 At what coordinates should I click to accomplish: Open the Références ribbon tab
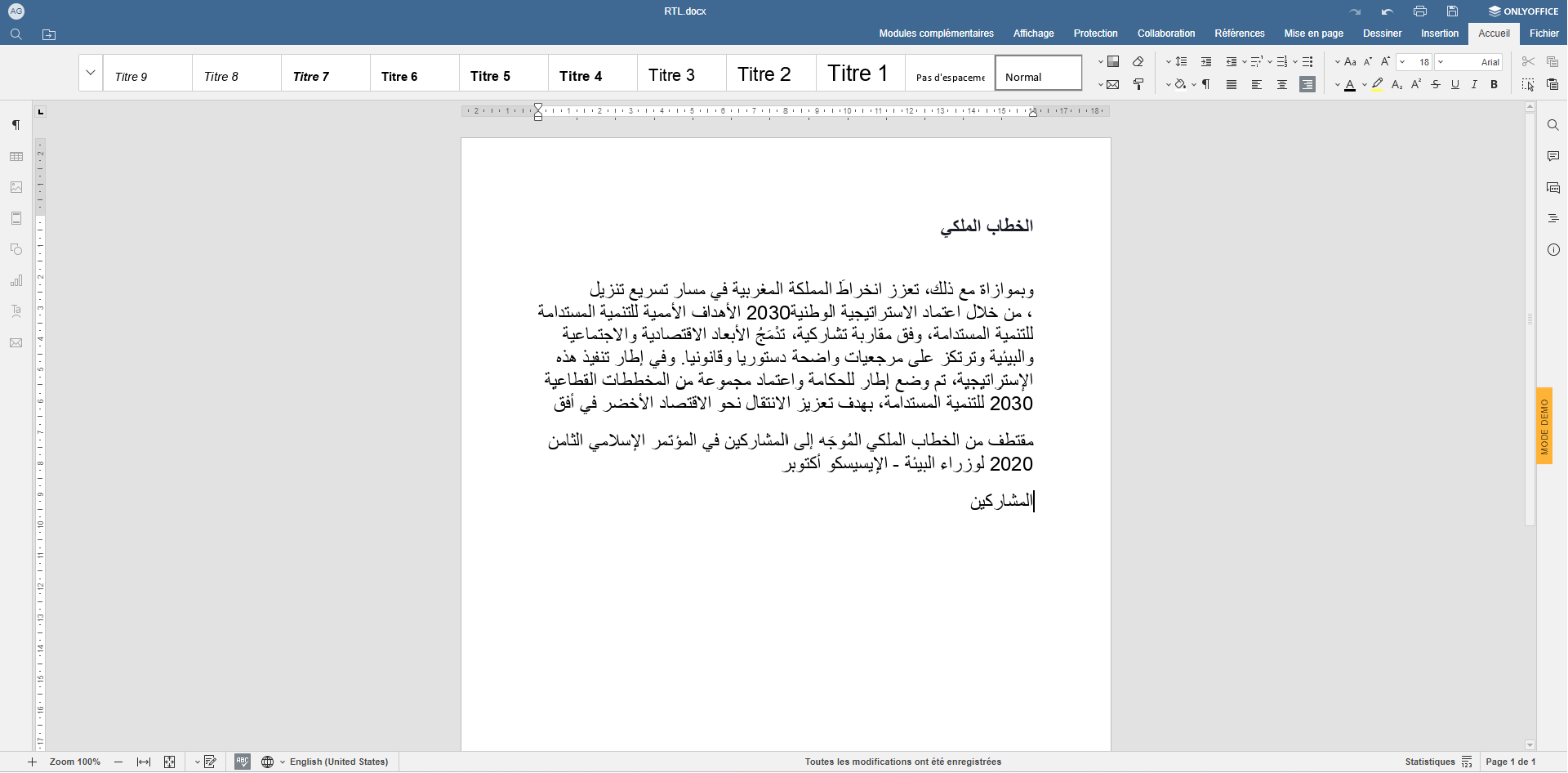click(x=1239, y=34)
